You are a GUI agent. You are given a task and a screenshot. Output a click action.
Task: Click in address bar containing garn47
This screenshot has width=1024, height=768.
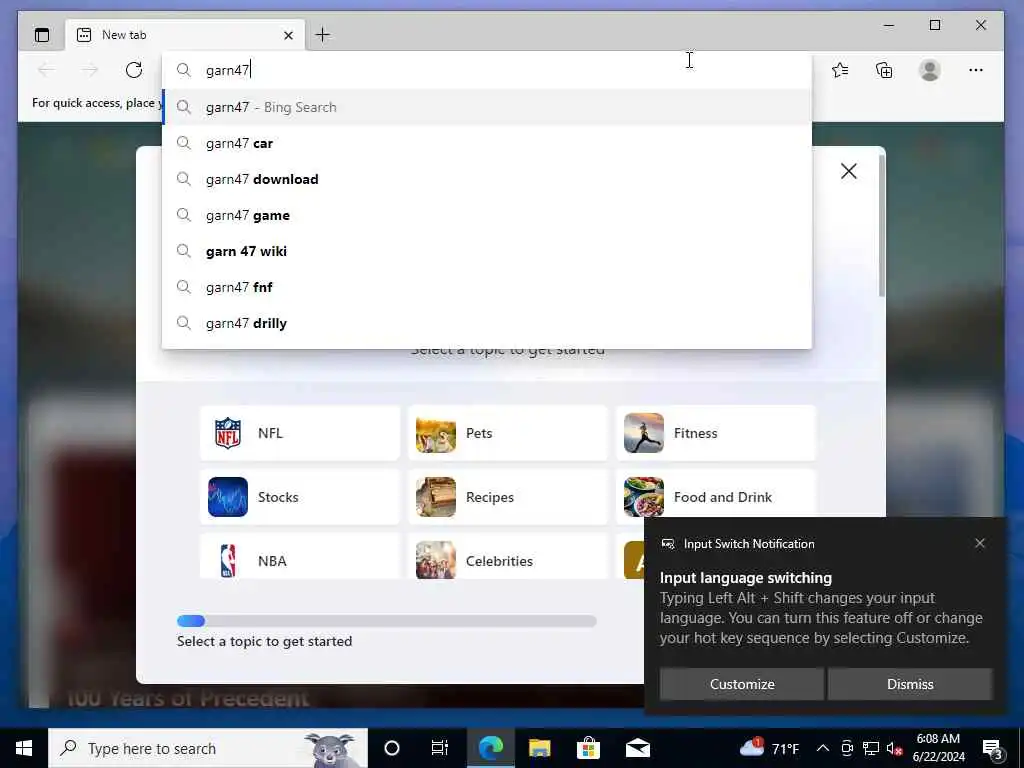pos(487,70)
